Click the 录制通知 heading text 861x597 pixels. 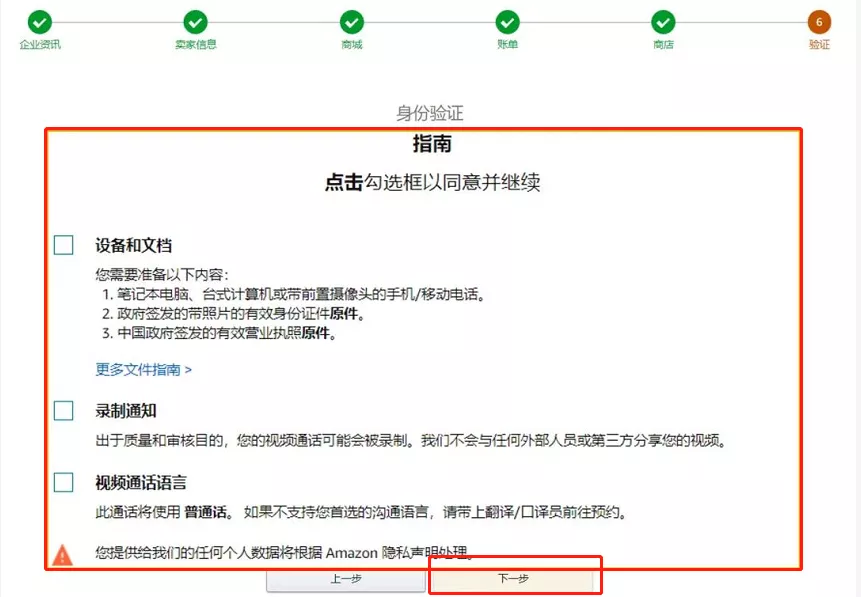(x=126, y=411)
